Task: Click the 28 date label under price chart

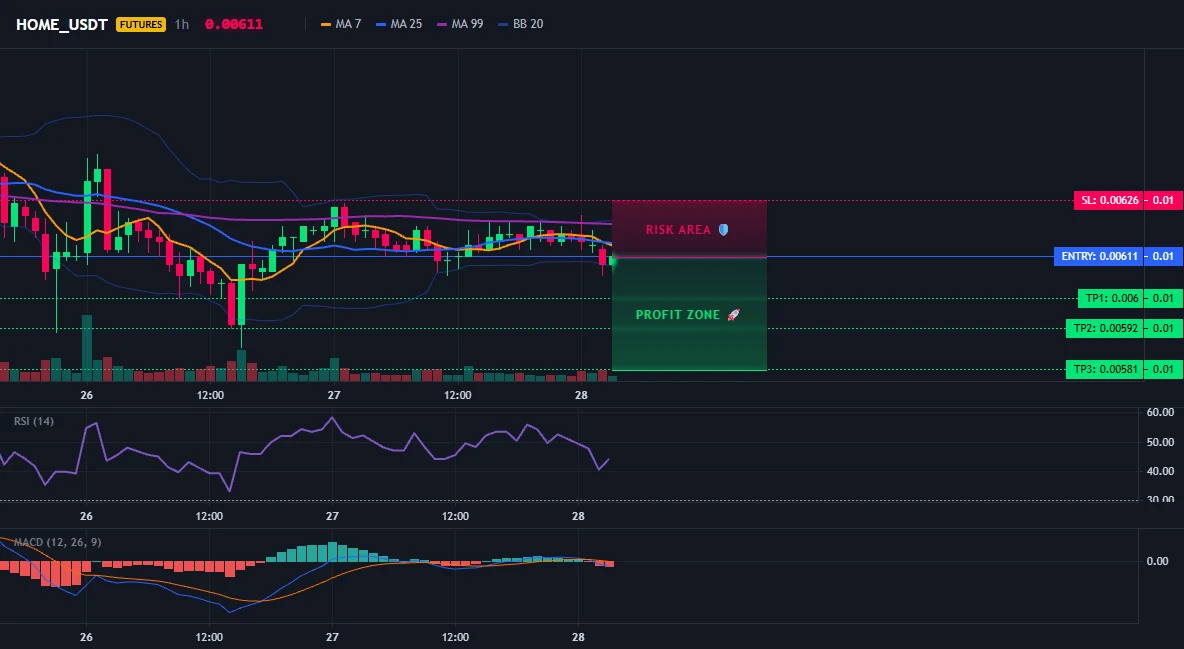Action: [581, 395]
